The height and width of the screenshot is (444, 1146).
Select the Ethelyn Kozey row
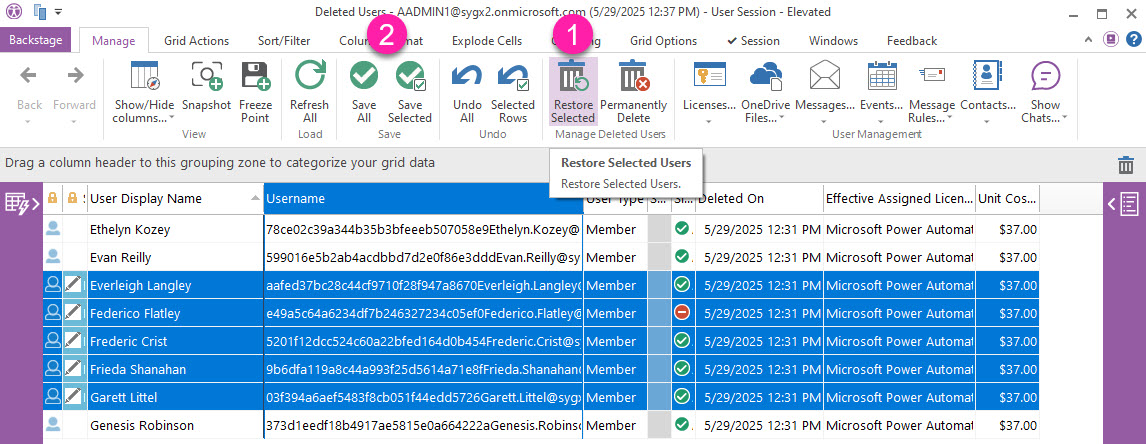130,230
